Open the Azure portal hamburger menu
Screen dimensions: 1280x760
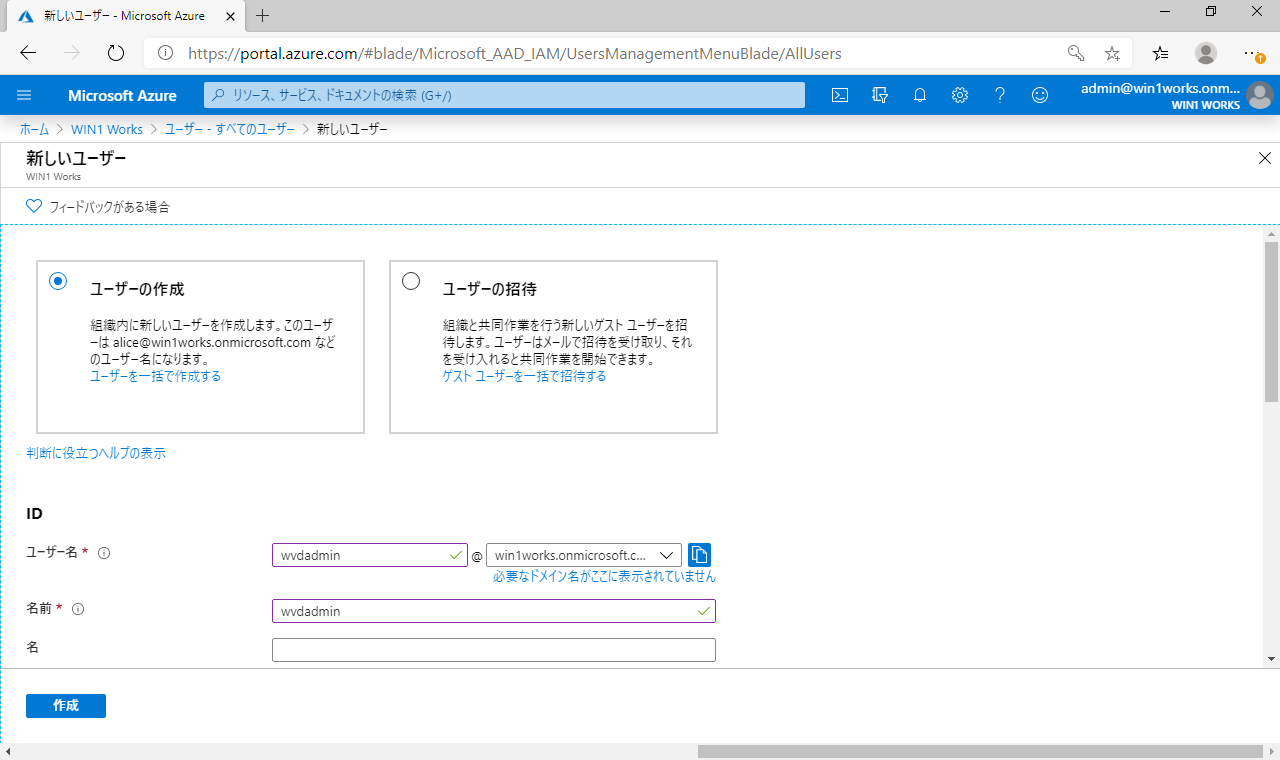coord(25,95)
